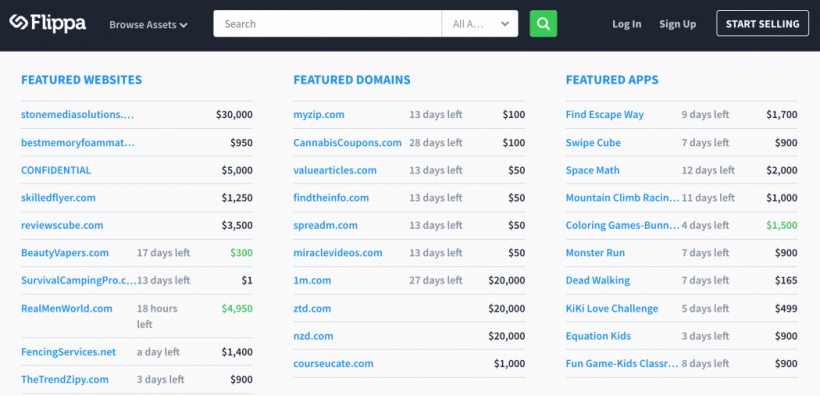Open the Coloring Games-Bunny app listing

(623, 225)
